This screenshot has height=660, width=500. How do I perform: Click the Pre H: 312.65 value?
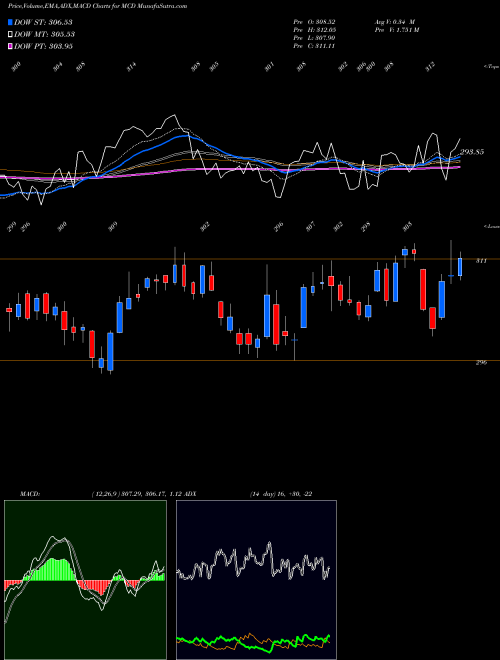pos(314,30)
